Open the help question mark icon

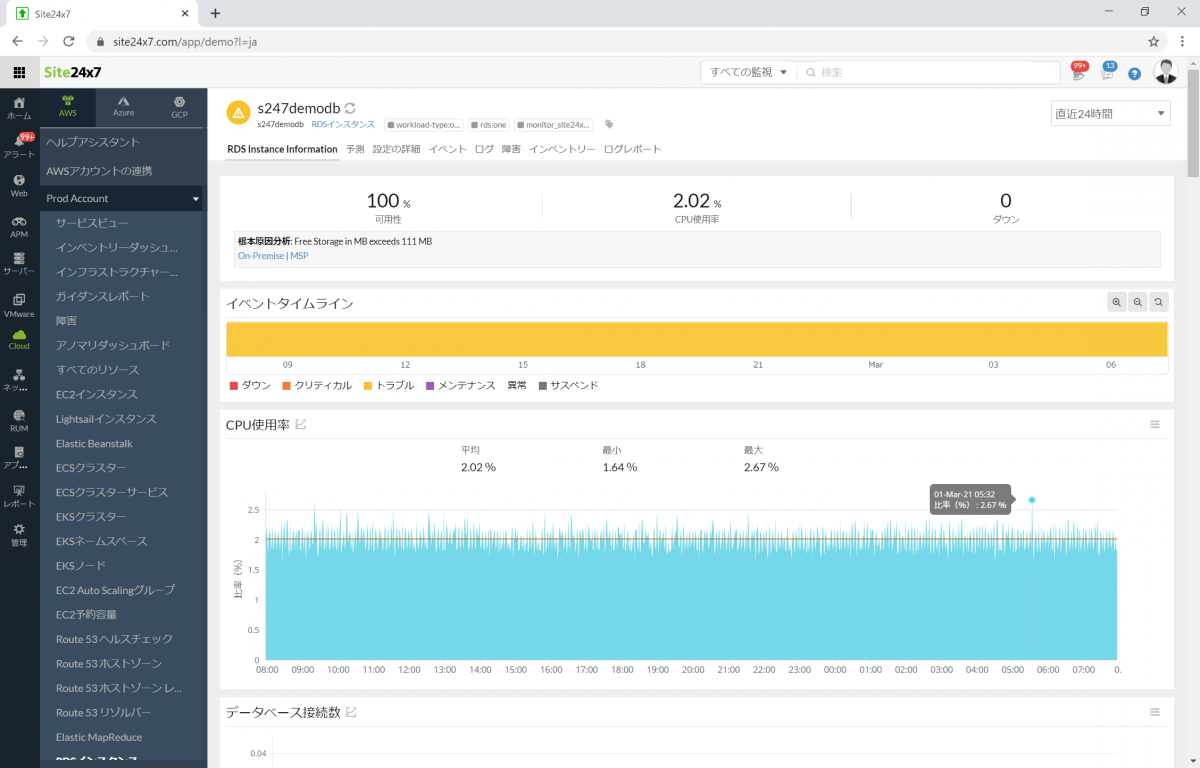click(1134, 73)
